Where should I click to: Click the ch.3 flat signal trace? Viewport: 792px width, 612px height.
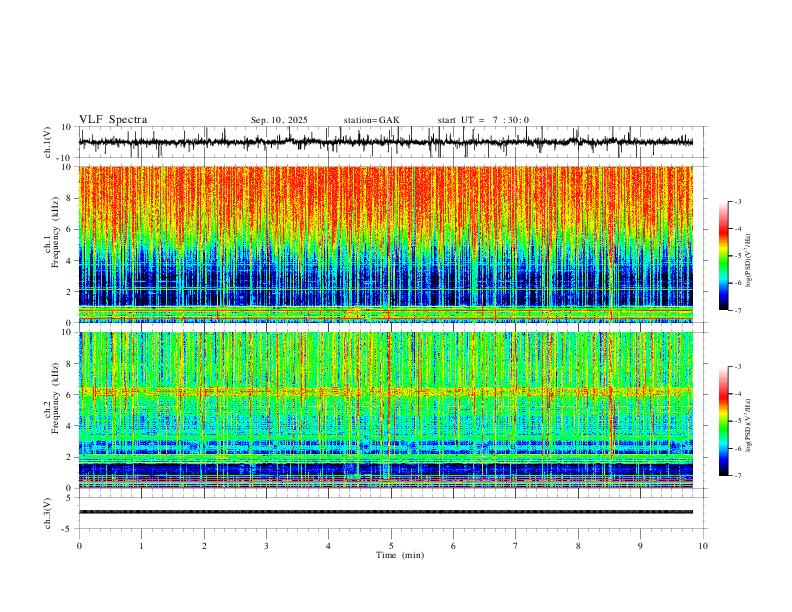click(386, 512)
